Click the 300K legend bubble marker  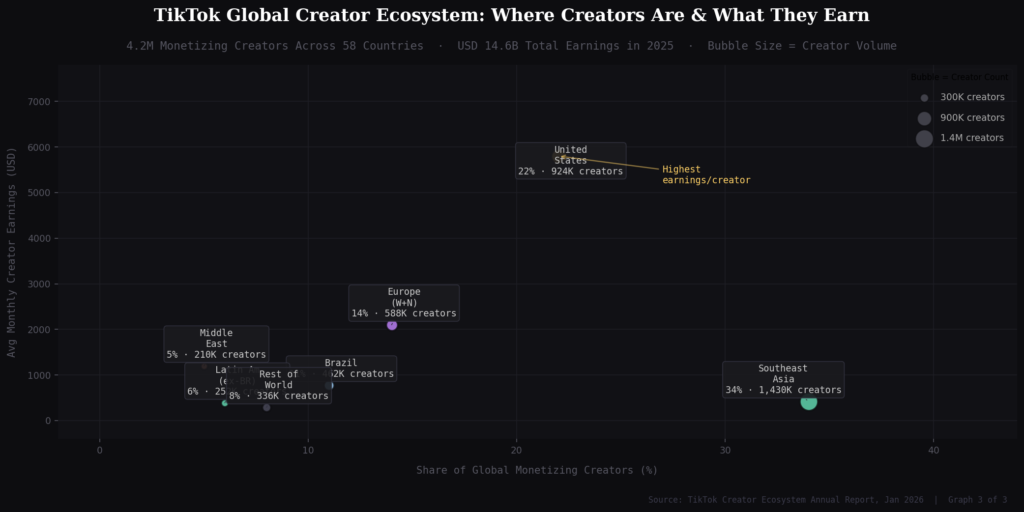point(924,98)
